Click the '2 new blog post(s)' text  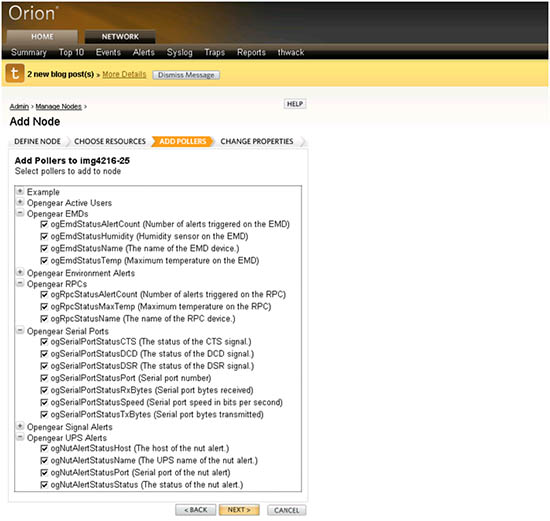pos(61,74)
